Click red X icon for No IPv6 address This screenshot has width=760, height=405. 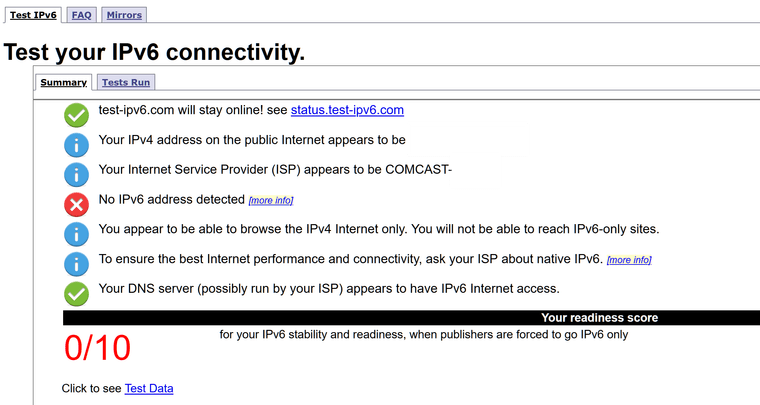(77, 204)
